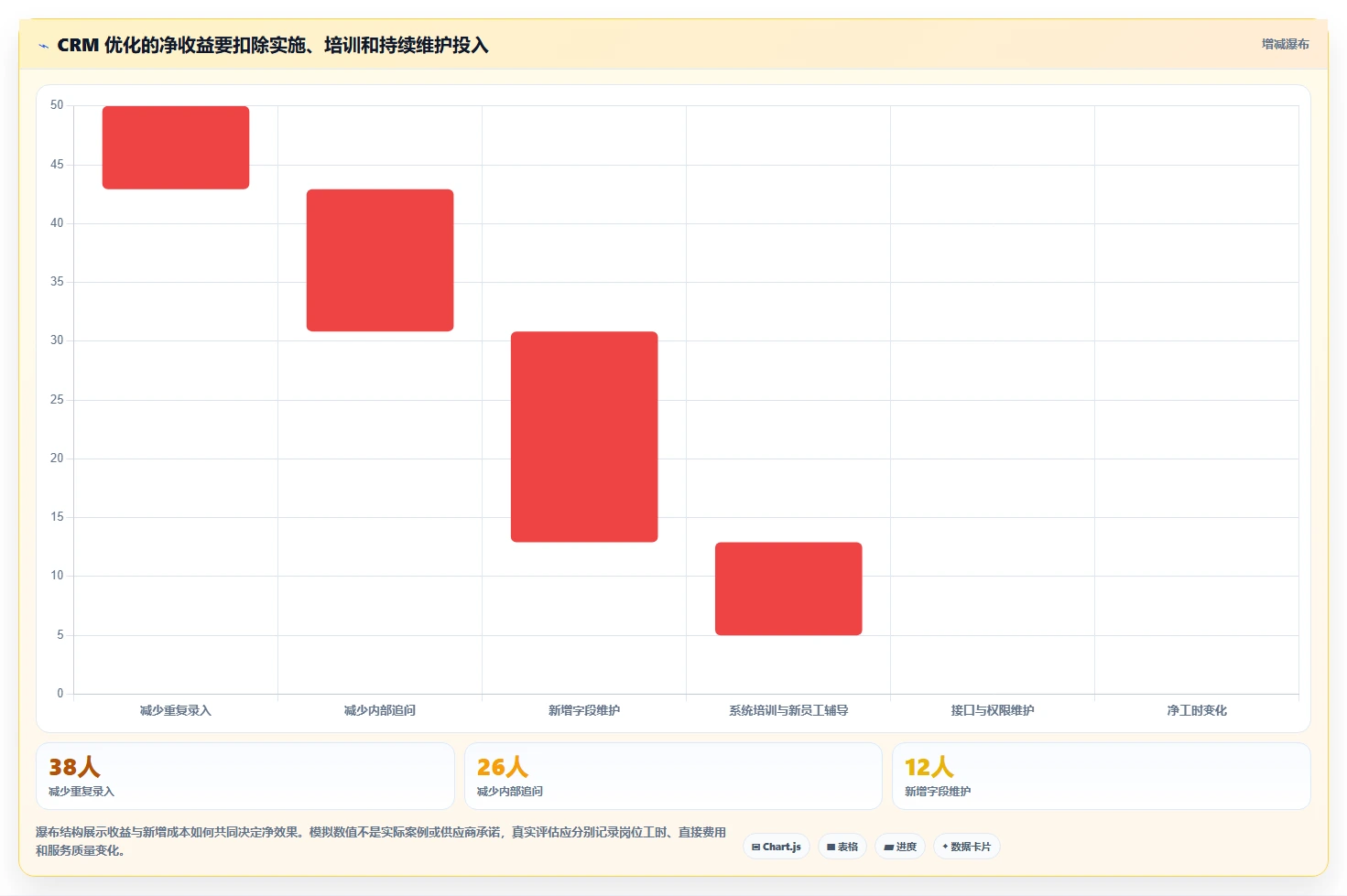Click the 减少内部追问 x-axis label
The image size is (1347, 896).
(x=380, y=710)
